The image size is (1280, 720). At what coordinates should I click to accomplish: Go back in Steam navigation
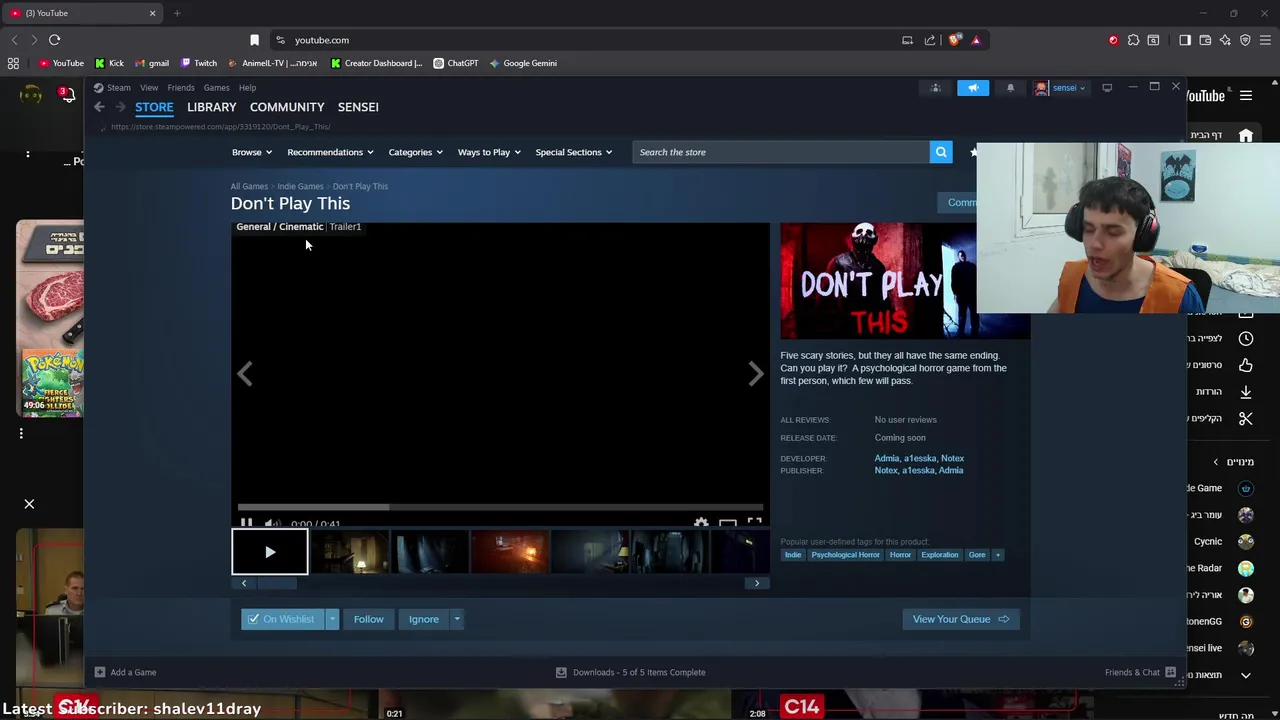click(99, 107)
